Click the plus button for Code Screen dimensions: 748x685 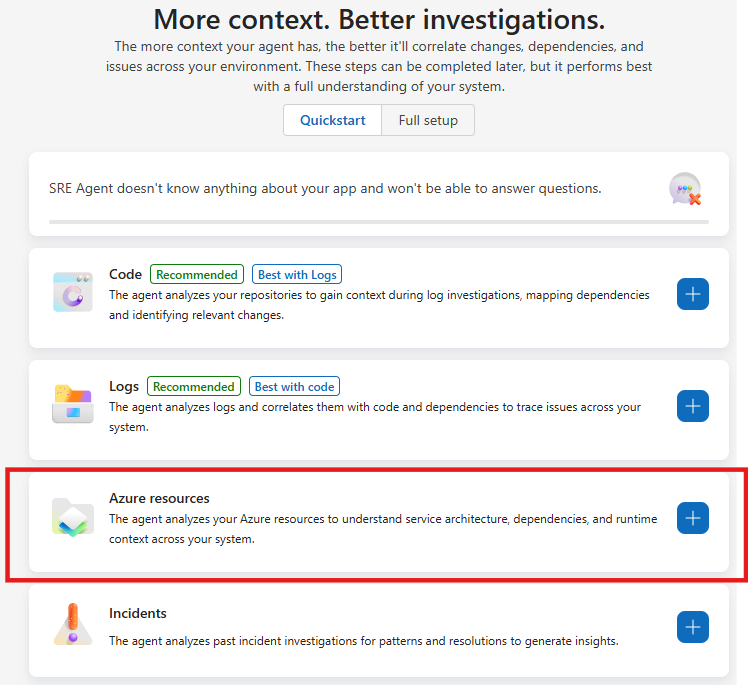(693, 294)
